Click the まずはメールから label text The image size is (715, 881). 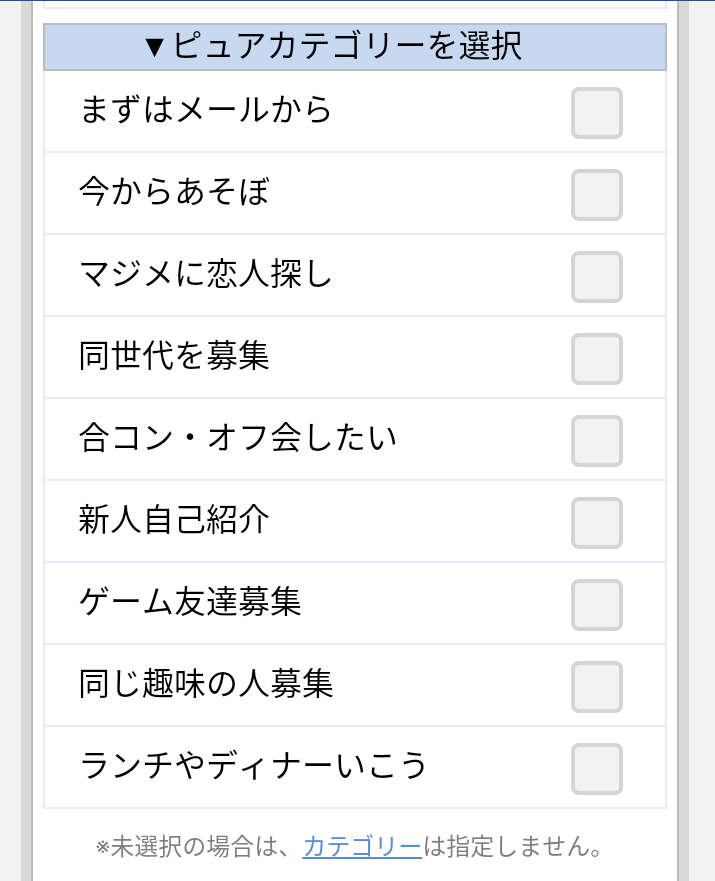(205, 110)
